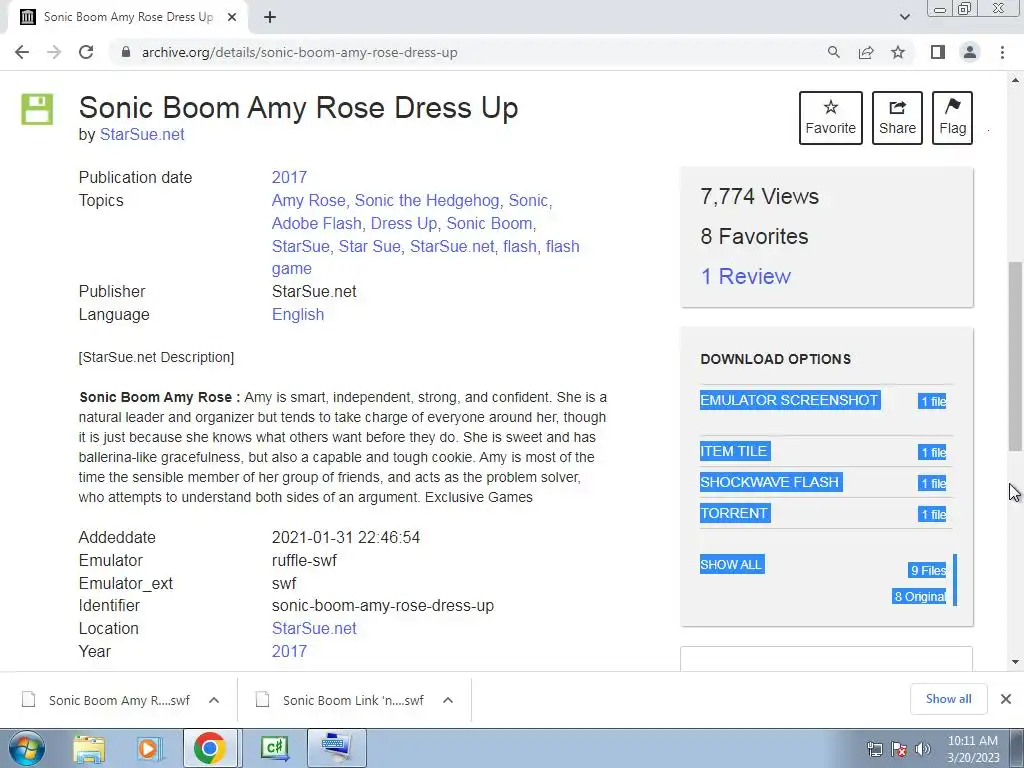The image size is (1024, 768).
Task: Jump to the 1 Review section
Action: click(746, 276)
